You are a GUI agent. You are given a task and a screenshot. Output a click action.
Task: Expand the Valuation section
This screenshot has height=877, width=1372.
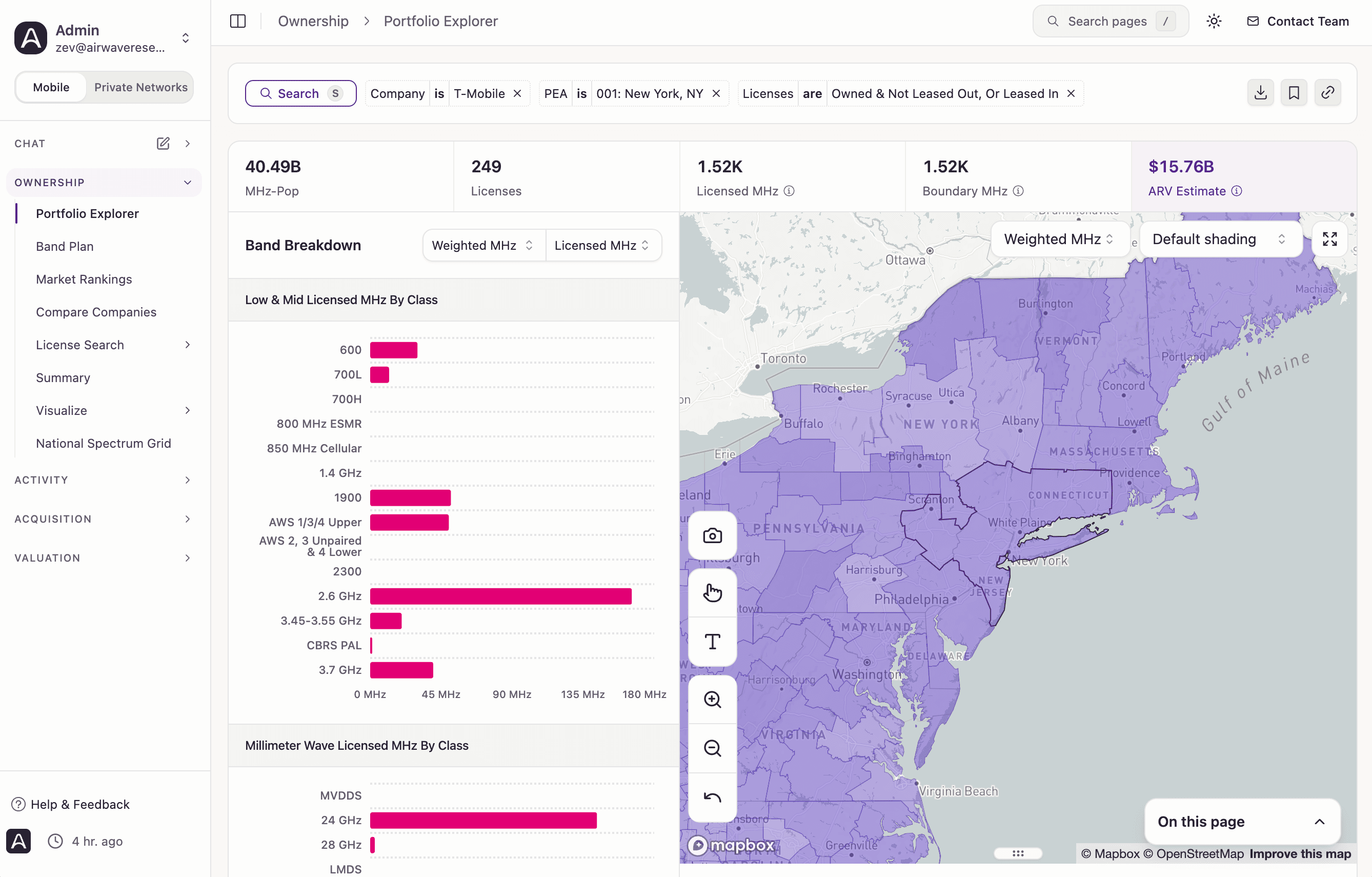click(x=104, y=558)
